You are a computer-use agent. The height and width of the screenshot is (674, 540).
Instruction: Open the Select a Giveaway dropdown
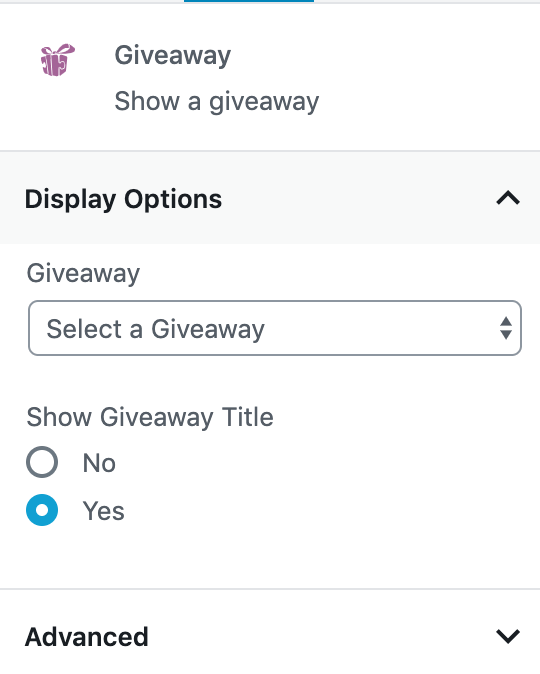point(275,328)
